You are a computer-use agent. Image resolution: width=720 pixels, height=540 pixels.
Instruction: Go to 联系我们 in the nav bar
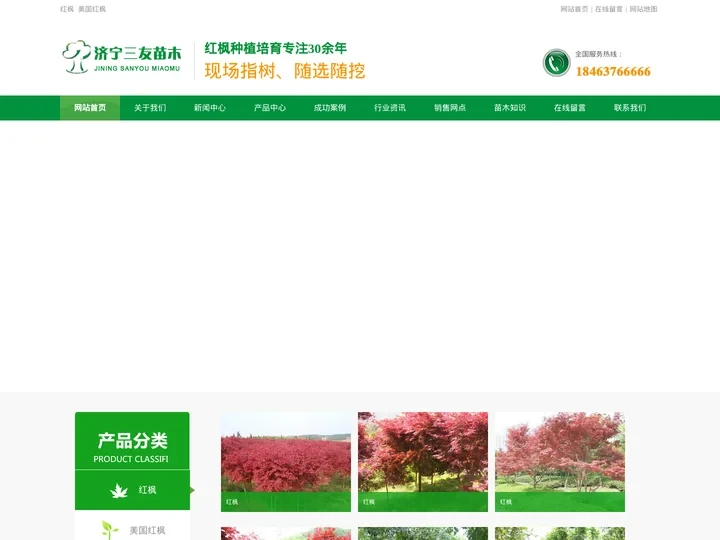[630, 108]
